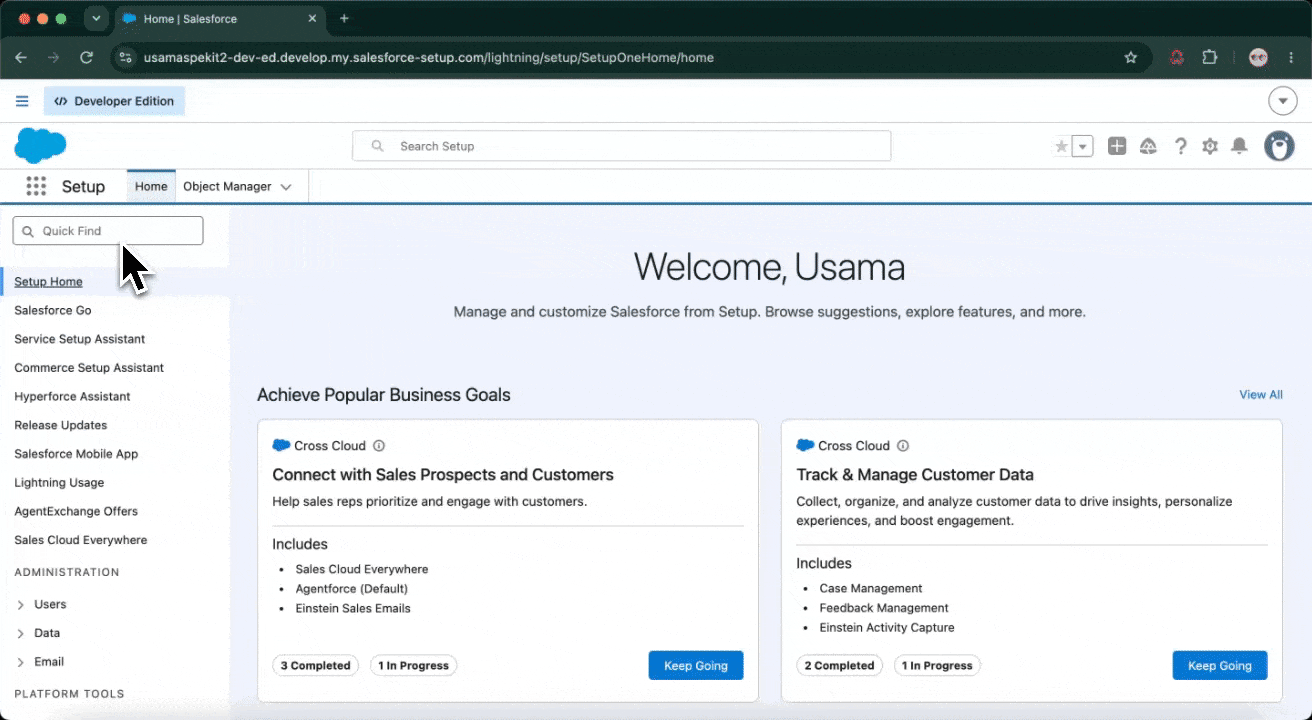
Task: Open Lightning Usage
Action: 59,483
